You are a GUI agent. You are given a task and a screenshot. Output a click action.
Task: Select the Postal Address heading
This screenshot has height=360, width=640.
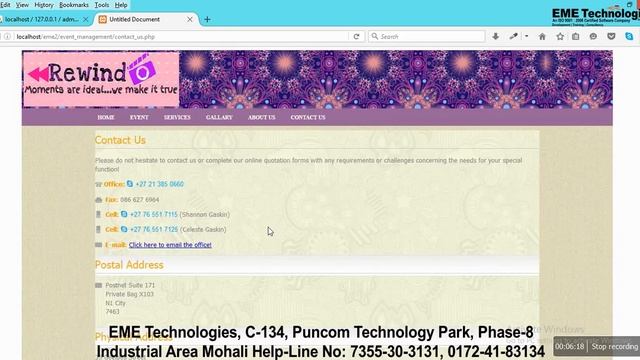tap(129, 265)
